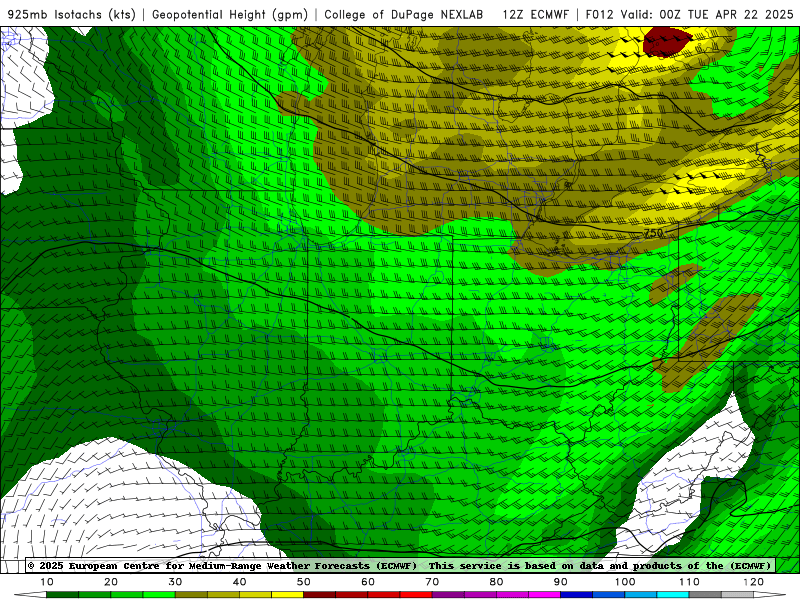The width and height of the screenshot is (800, 600).
Task: Click the "College of DuPage NEXLAB" header text
Action: tap(404, 14)
